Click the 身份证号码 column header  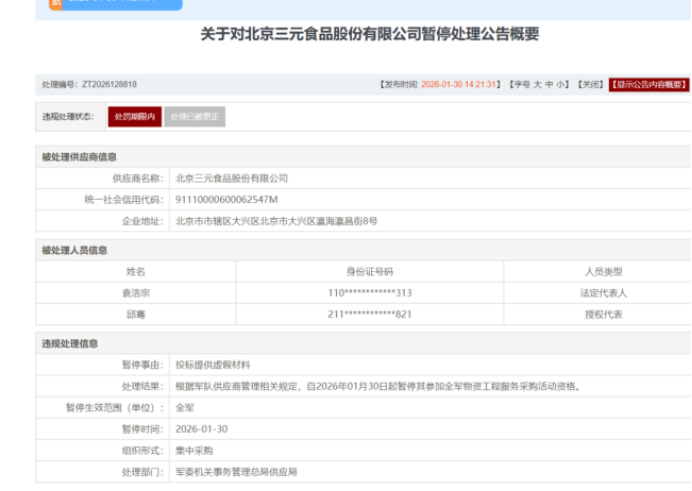[370, 271]
